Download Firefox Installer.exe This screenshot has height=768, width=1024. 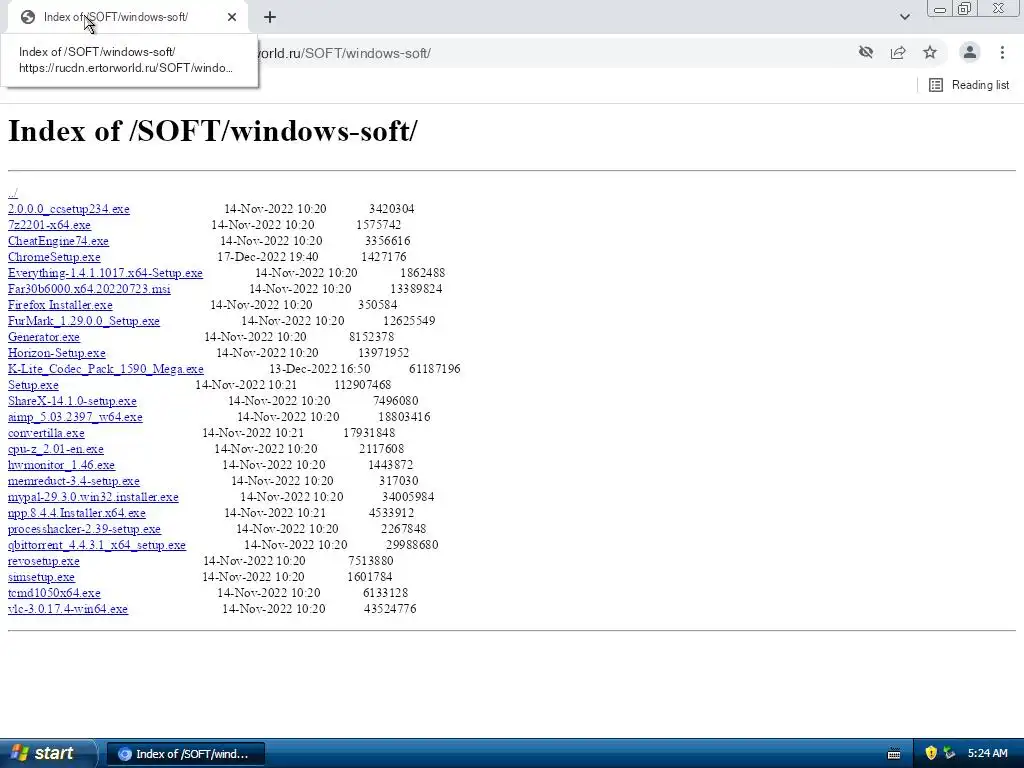tap(60, 305)
